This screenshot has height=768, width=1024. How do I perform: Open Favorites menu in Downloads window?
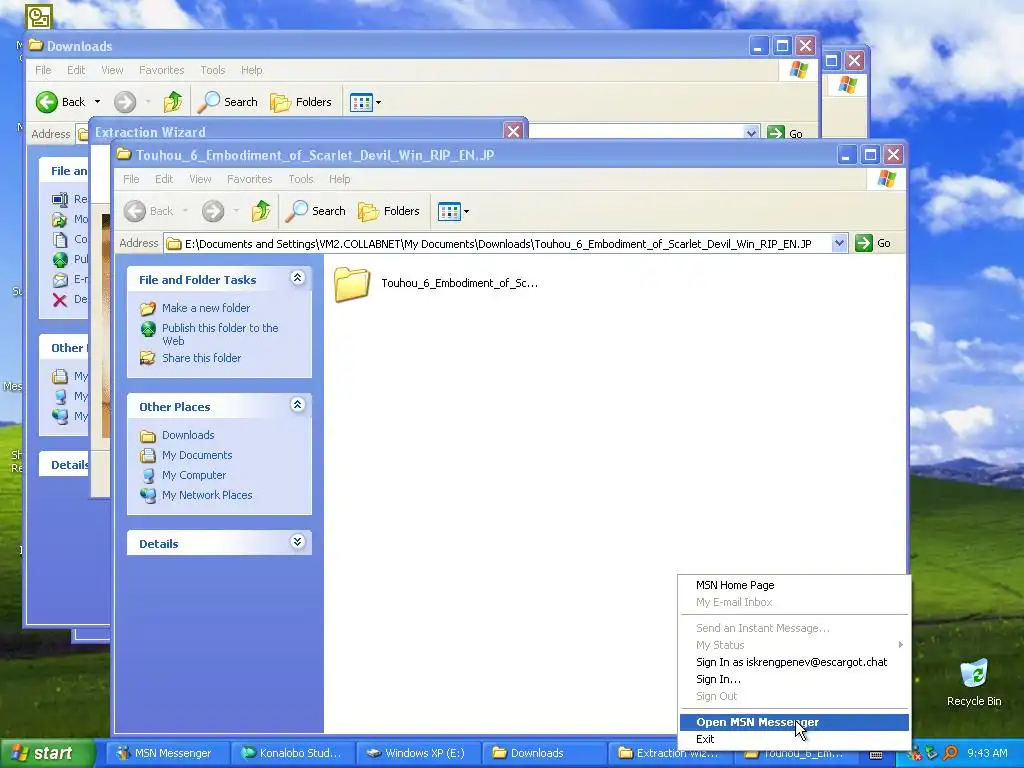coord(161,70)
